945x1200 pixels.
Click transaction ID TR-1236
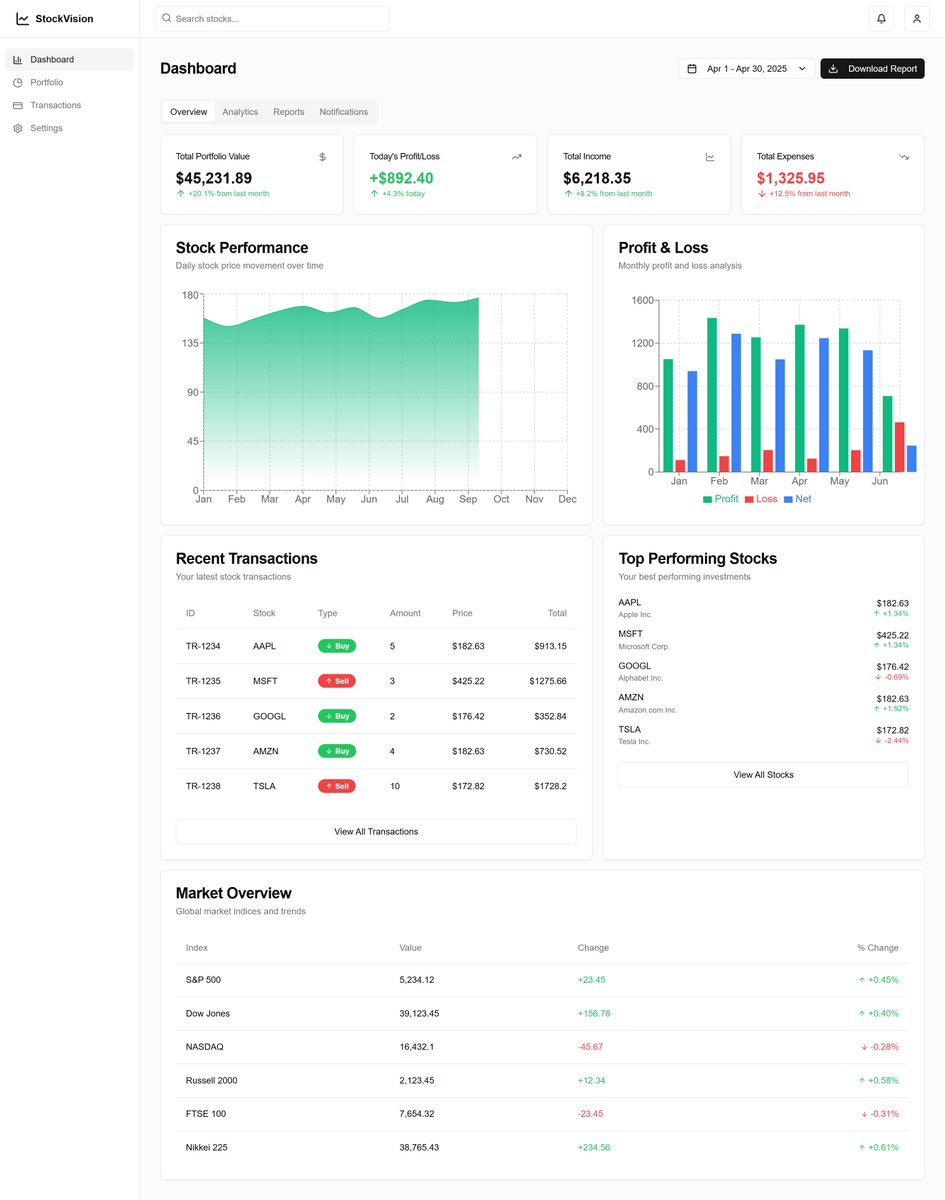coord(203,716)
